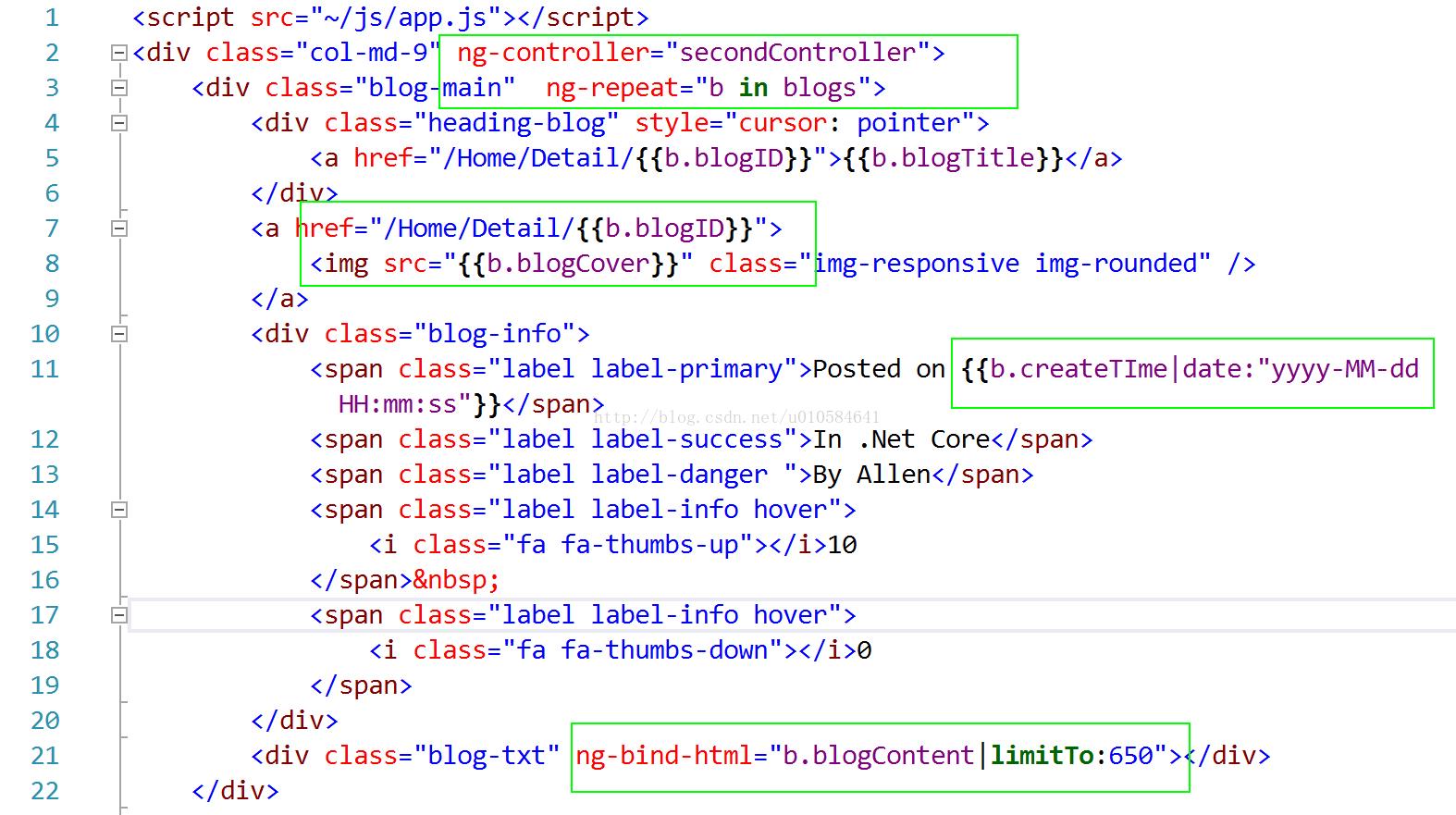The height and width of the screenshot is (815, 1456).
Task: Click the "fa fa-thumbs-down" class value
Action: click(x=642, y=650)
